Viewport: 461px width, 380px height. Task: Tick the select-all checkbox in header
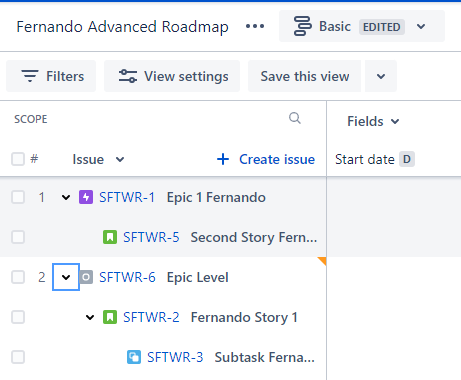point(18,159)
